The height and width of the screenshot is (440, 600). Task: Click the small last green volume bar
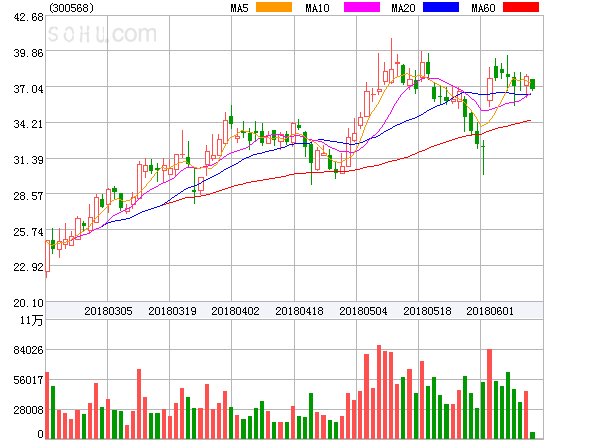point(532,435)
